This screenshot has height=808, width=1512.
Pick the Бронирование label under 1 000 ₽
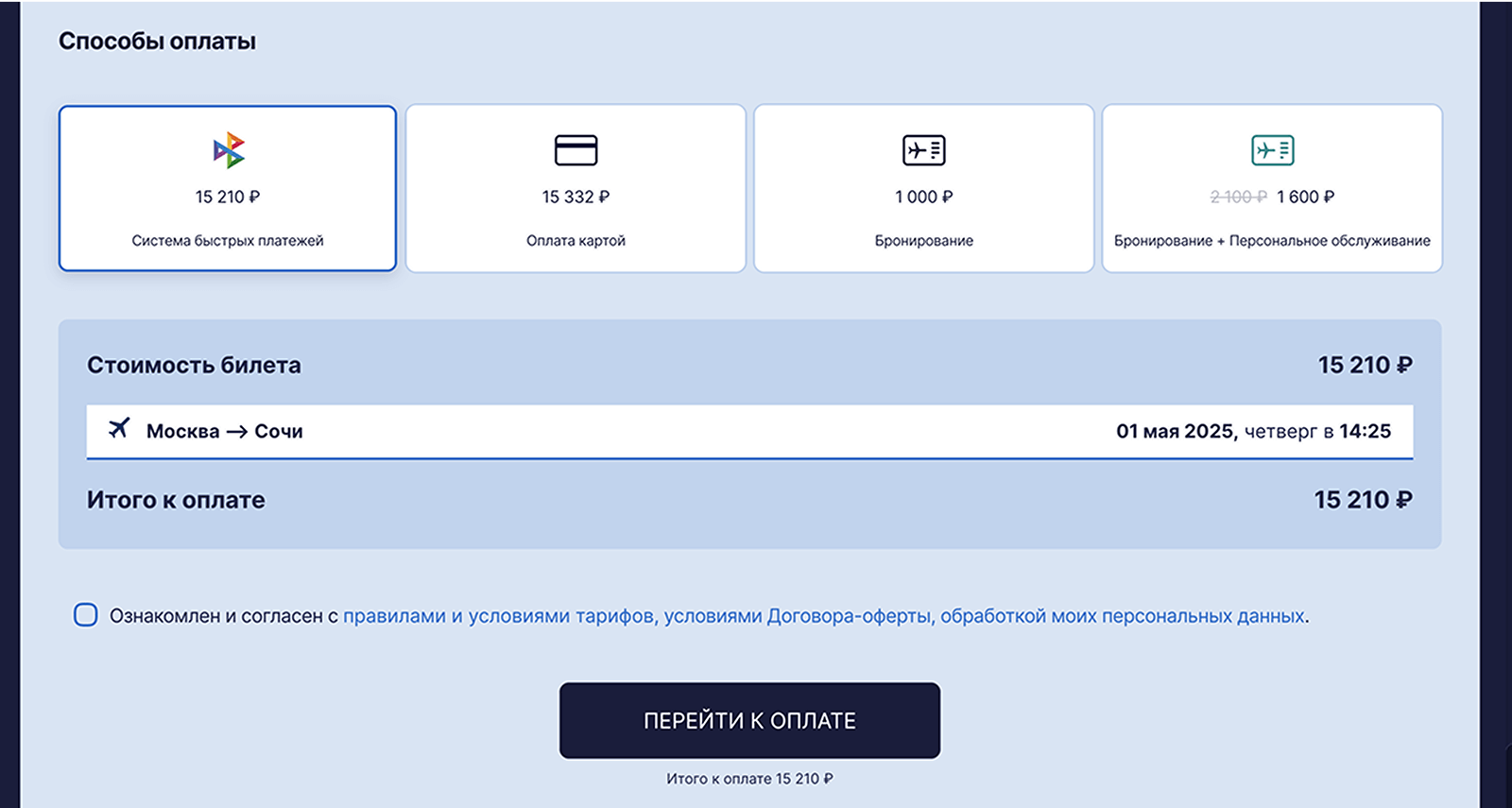(x=923, y=241)
